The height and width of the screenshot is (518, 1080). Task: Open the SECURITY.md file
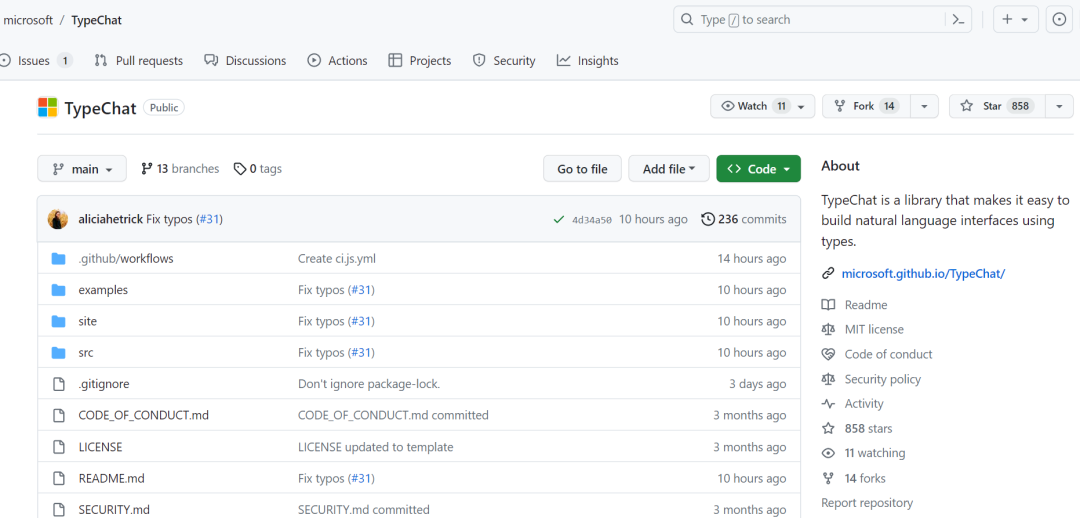114,510
